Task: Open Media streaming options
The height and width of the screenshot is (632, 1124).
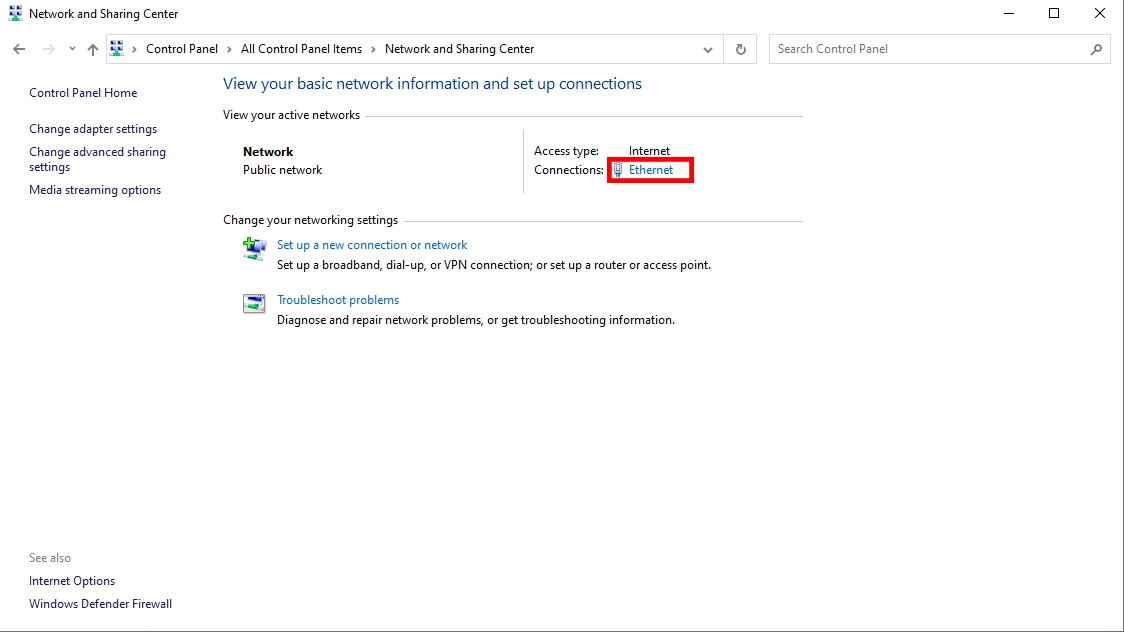Action: tap(95, 190)
